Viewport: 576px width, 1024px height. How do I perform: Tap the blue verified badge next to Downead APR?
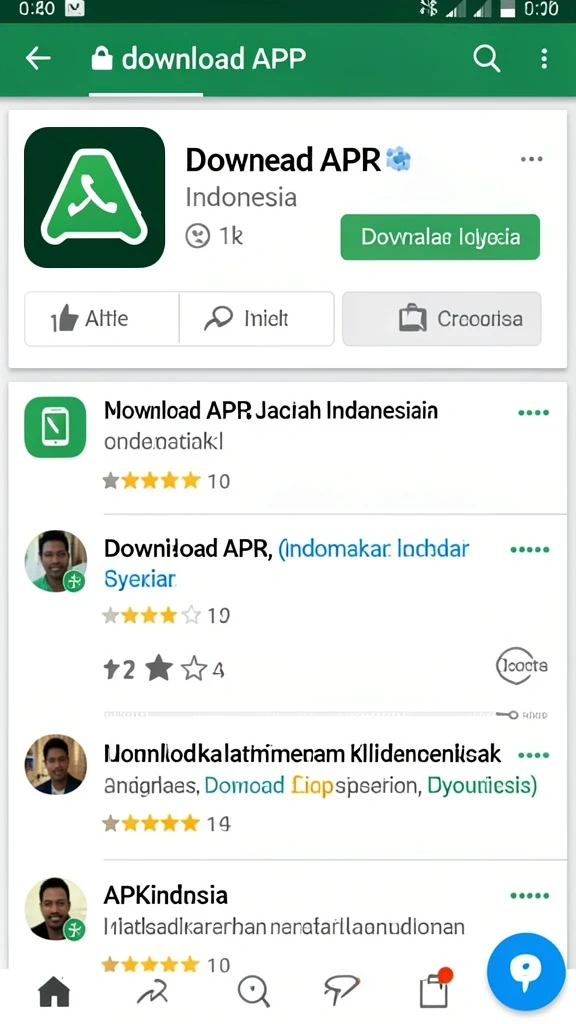(398, 159)
